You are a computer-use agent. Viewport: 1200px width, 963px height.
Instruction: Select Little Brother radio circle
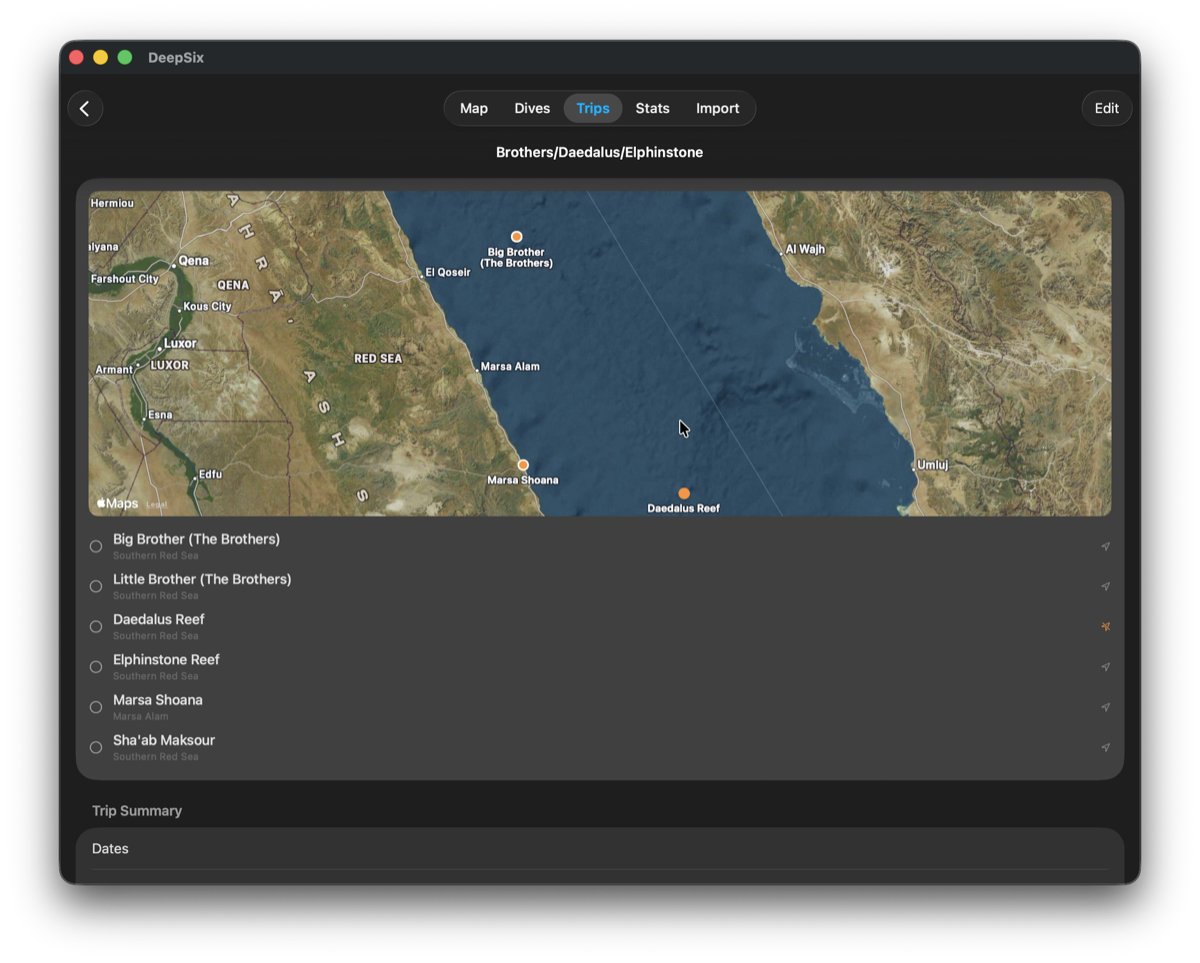(96, 587)
